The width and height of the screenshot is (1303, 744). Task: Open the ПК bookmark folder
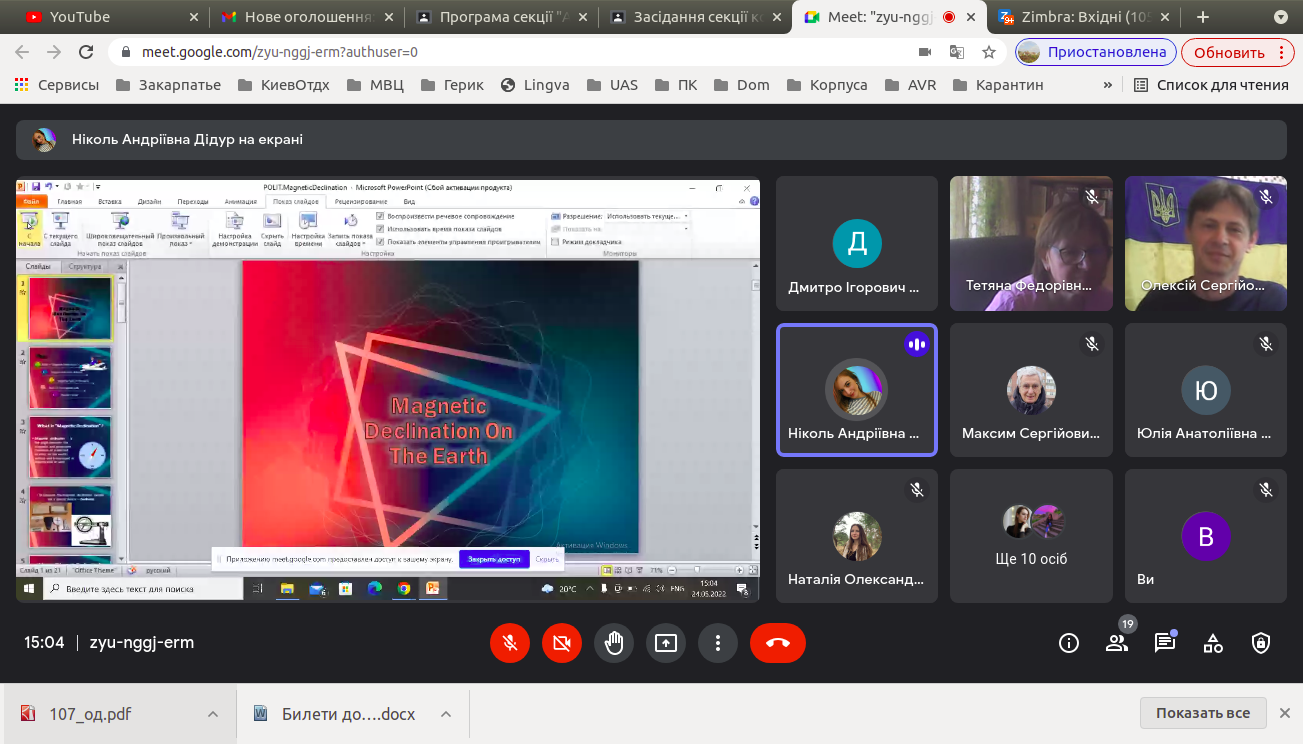tap(675, 85)
